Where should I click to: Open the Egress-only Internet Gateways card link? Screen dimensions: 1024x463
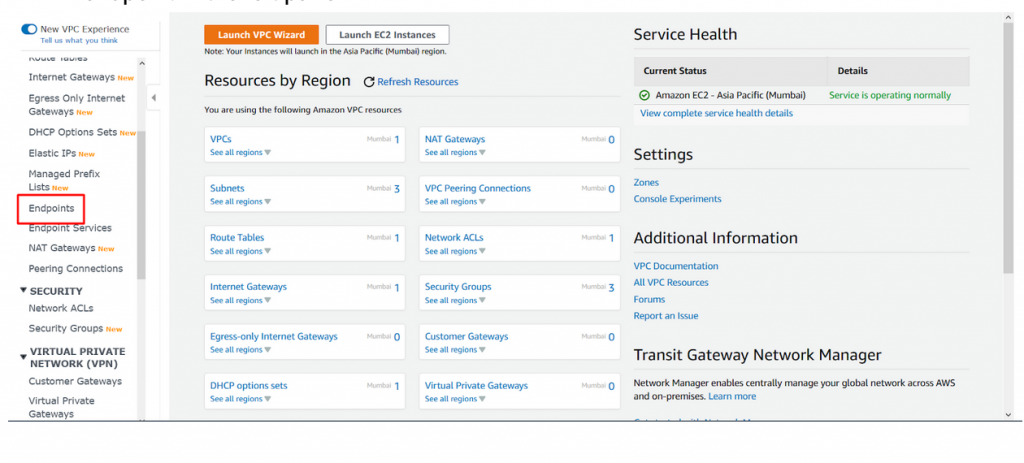[x=274, y=336]
